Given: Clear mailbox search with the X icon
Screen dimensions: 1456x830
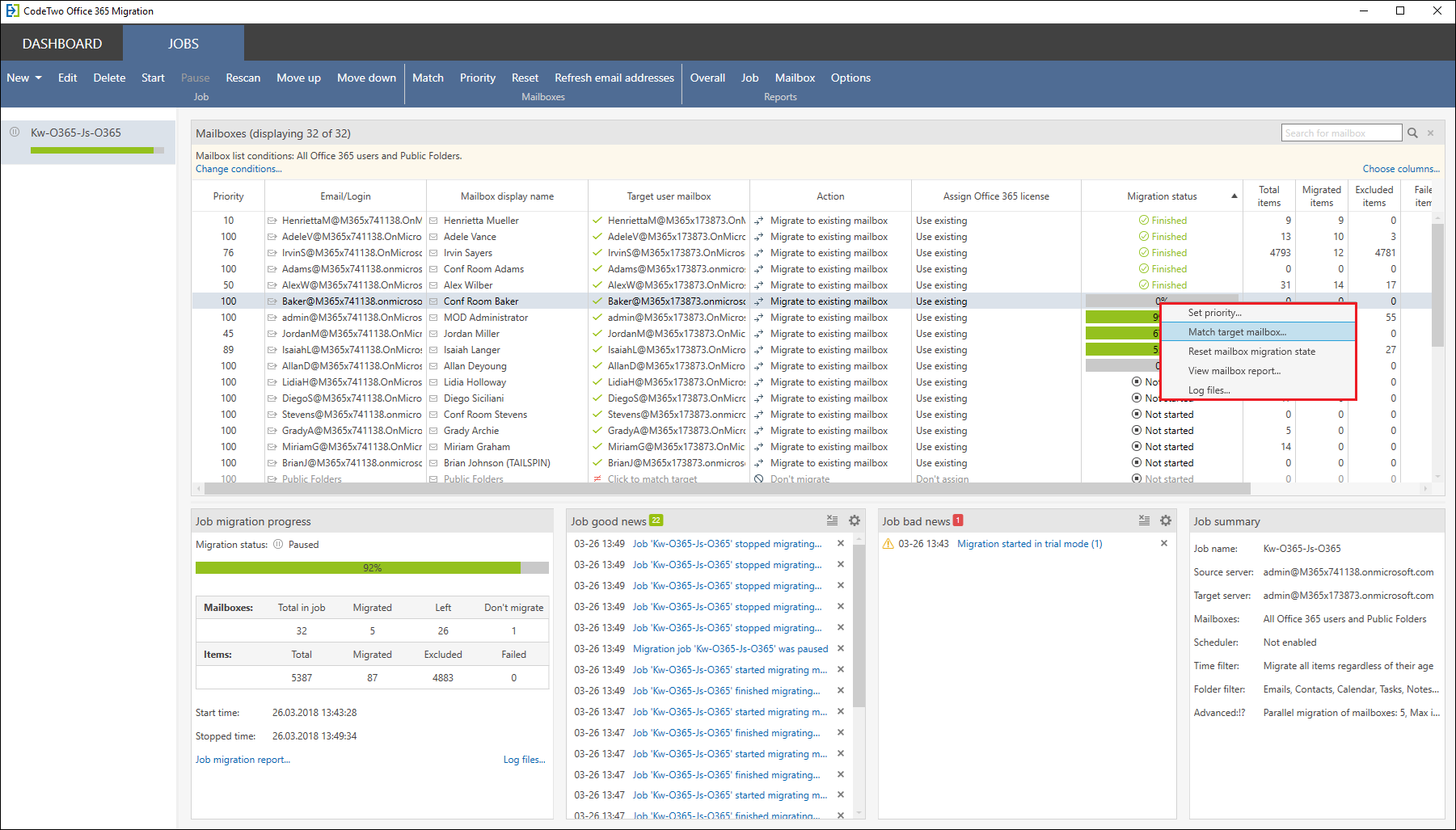Looking at the screenshot, I should 1430,133.
